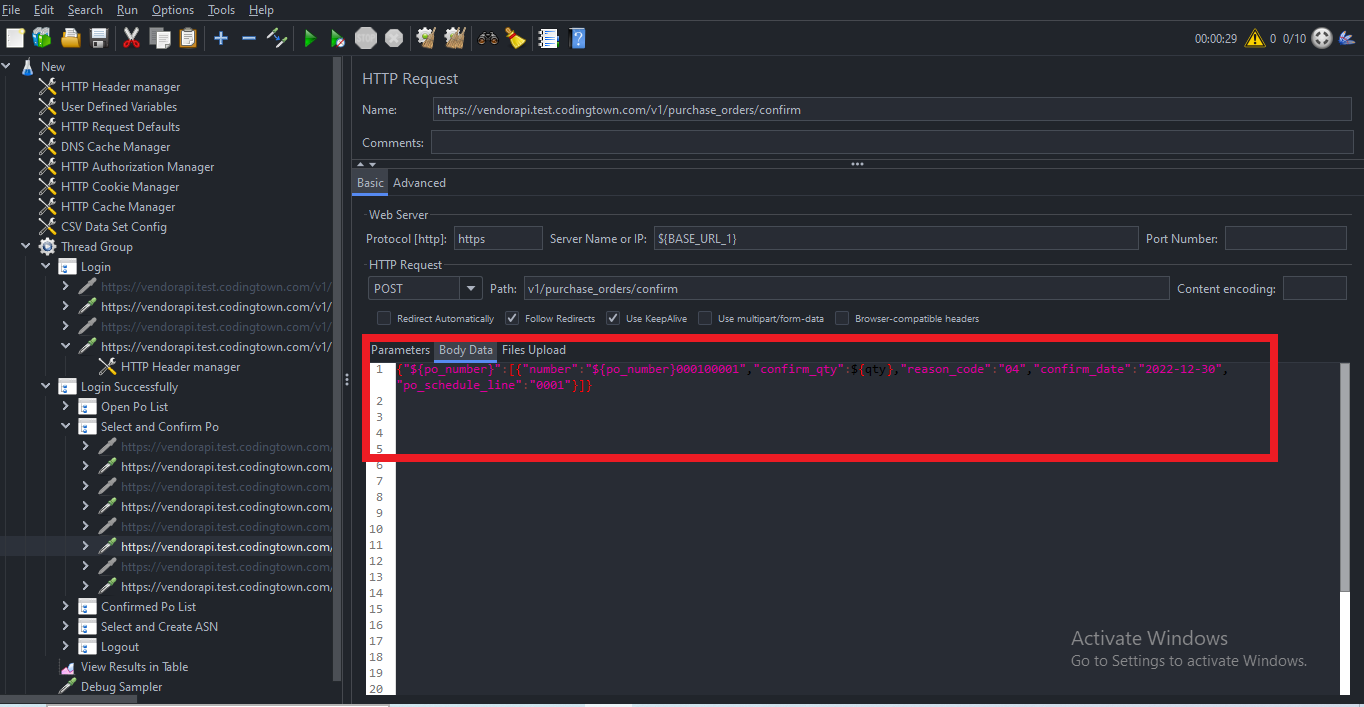Click the yellow warning triangle log icon
Screen dimensions: 1364x707
(1254, 38)
